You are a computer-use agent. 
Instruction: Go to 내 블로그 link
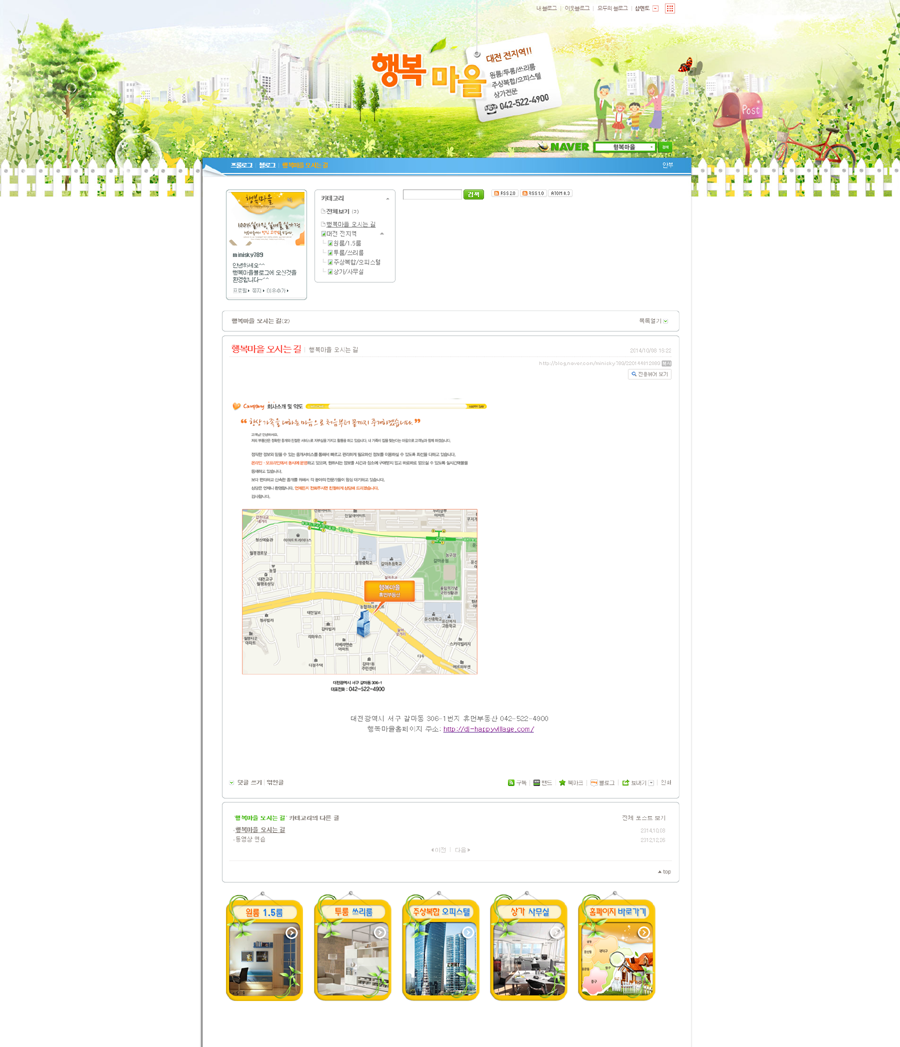click(x=546, y=9)
